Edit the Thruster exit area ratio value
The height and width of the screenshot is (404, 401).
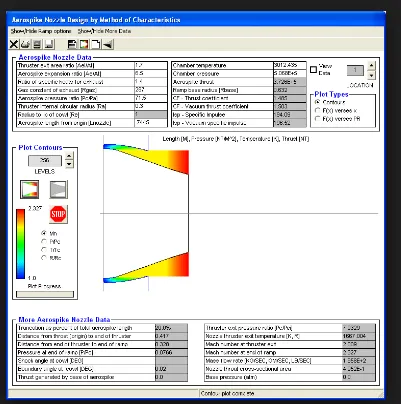[151, 65]
